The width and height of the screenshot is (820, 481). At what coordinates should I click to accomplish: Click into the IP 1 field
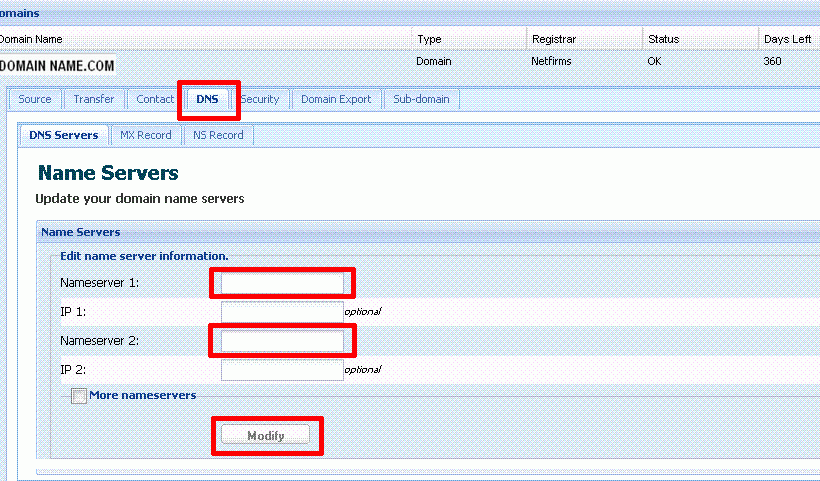pos(282,312)
